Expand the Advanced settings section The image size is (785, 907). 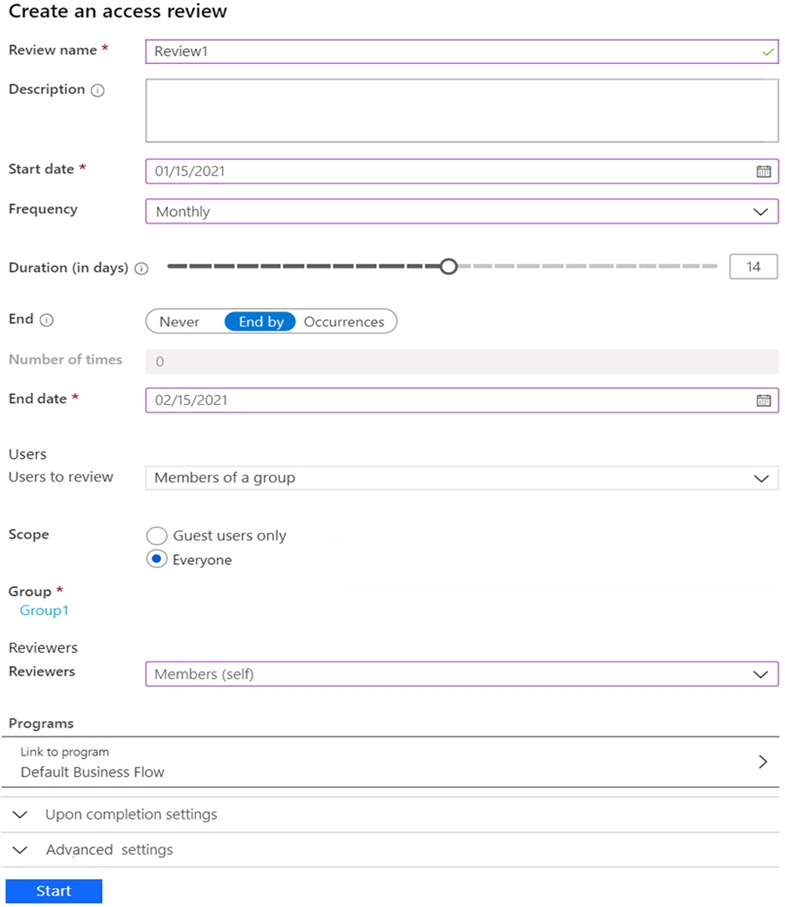click(x=108, y=850)
